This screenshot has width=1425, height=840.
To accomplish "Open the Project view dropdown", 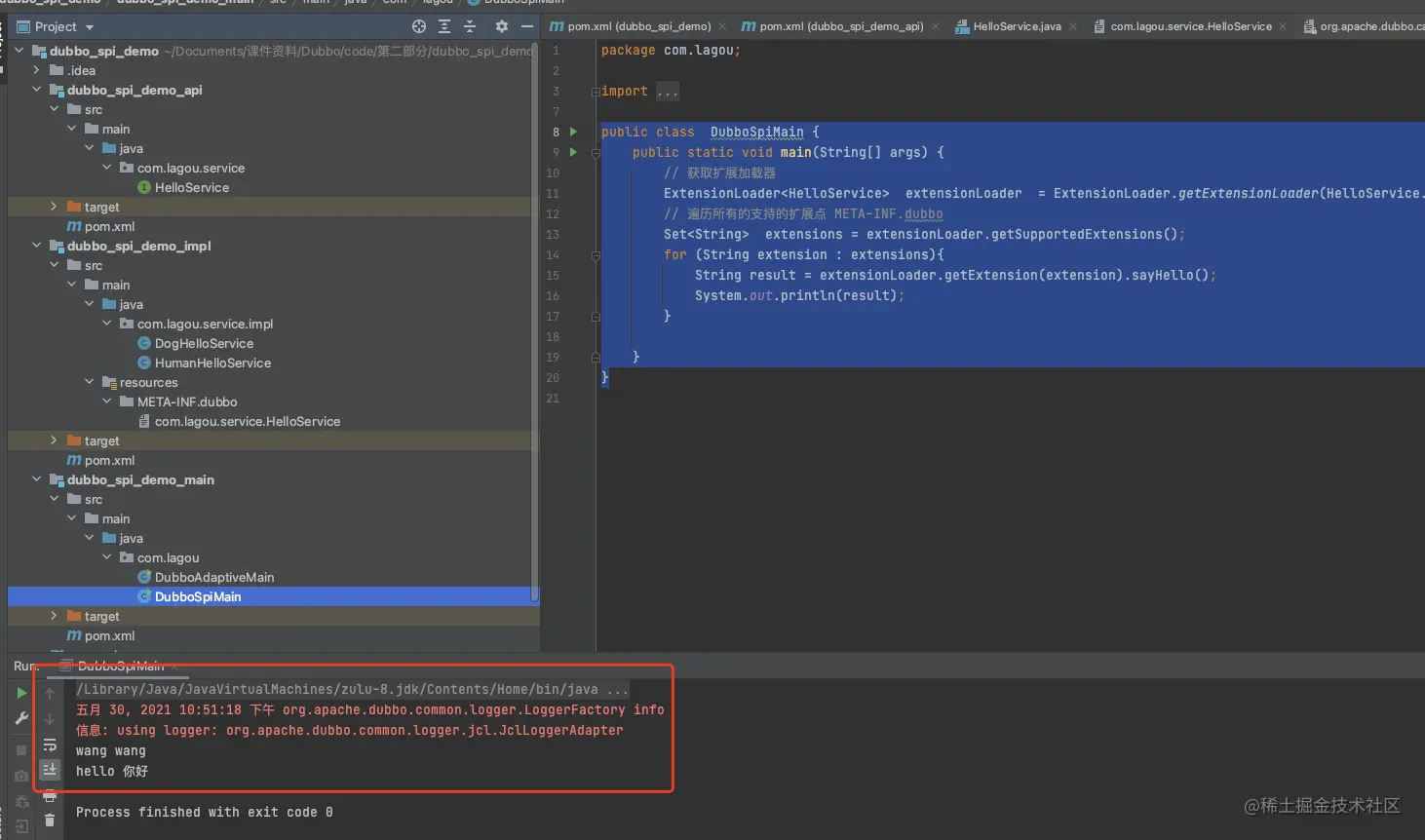I will (x=90, y=27).
